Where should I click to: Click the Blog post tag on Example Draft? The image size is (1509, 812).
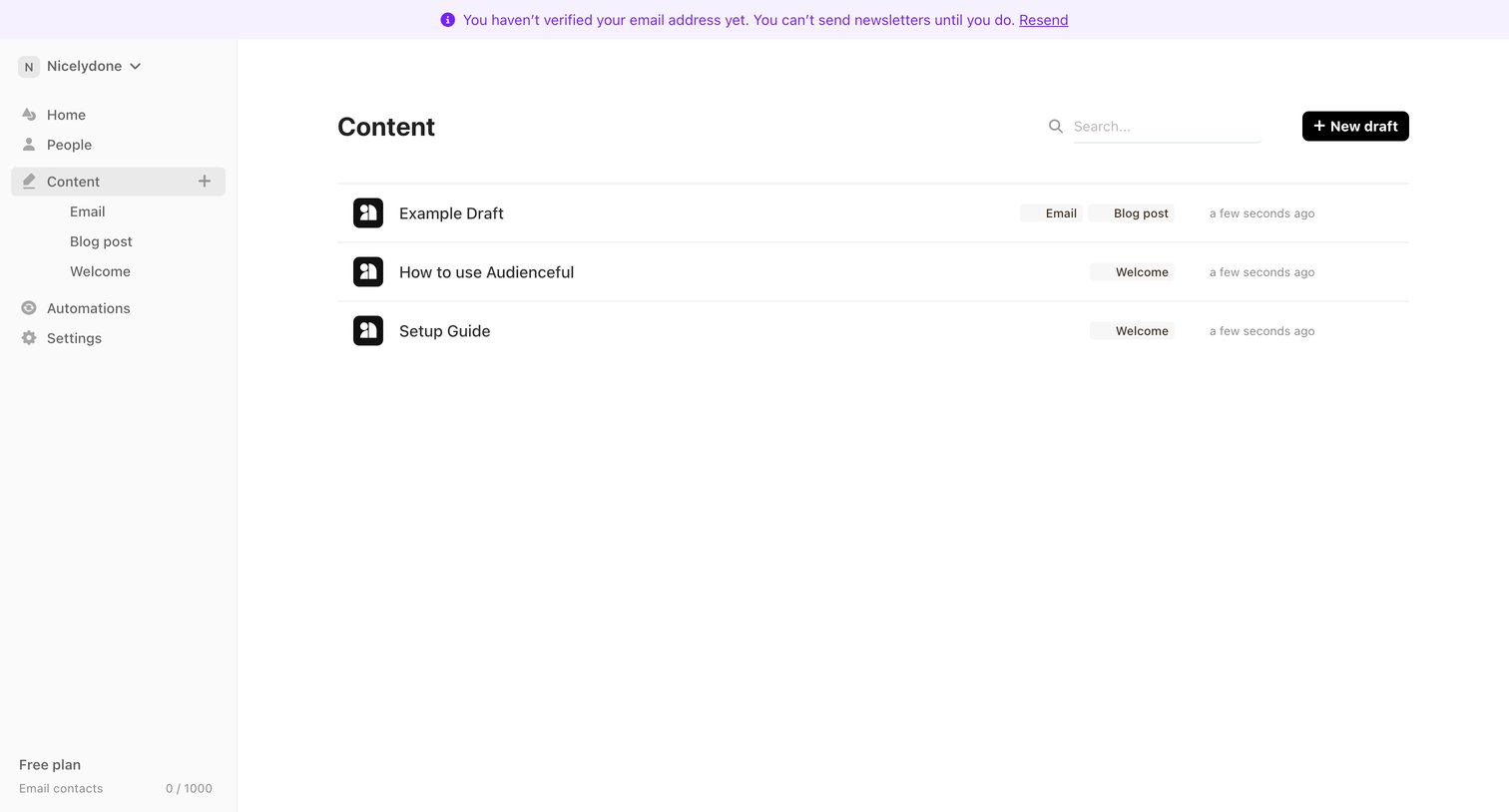click(x=1131, y=213)
